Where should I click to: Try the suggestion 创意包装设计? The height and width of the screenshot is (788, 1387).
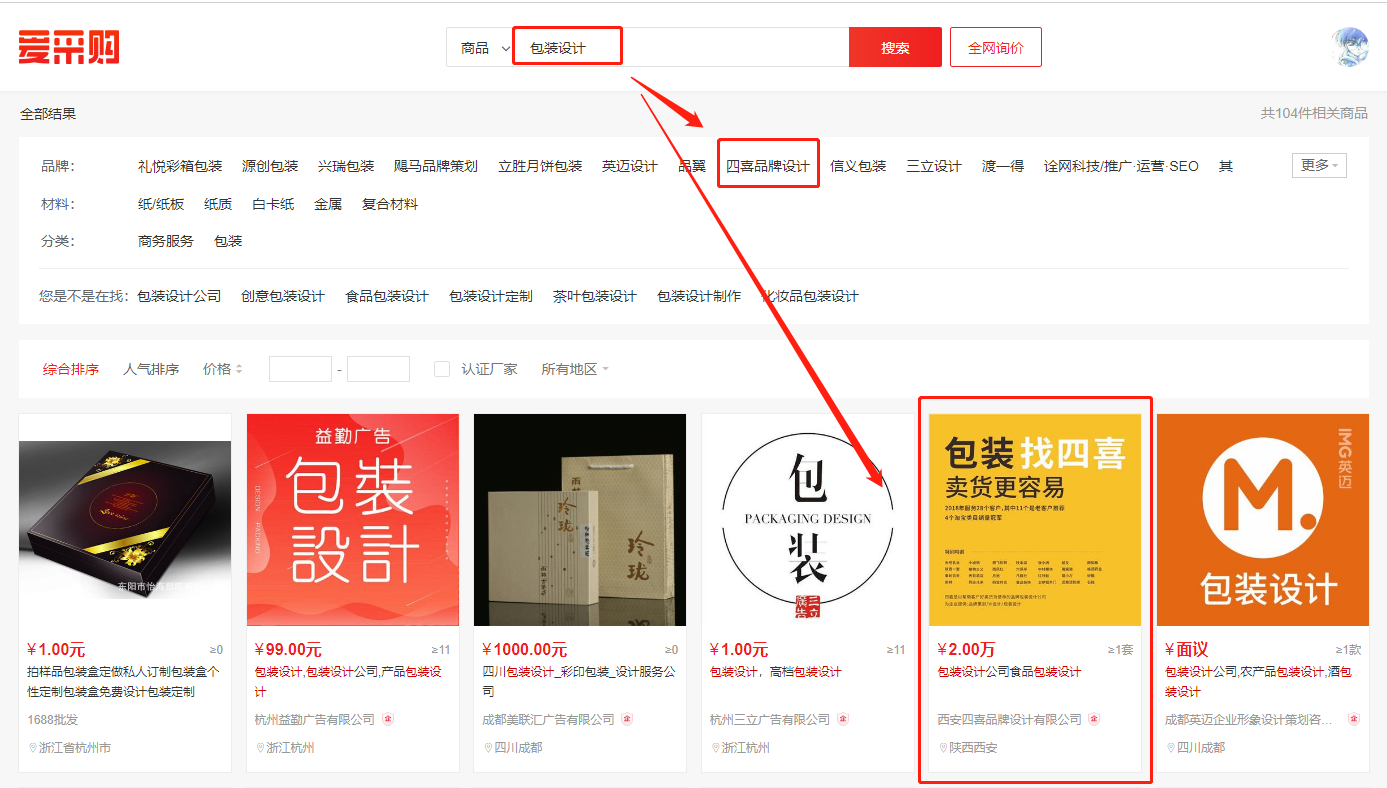[x=283, y=296]
